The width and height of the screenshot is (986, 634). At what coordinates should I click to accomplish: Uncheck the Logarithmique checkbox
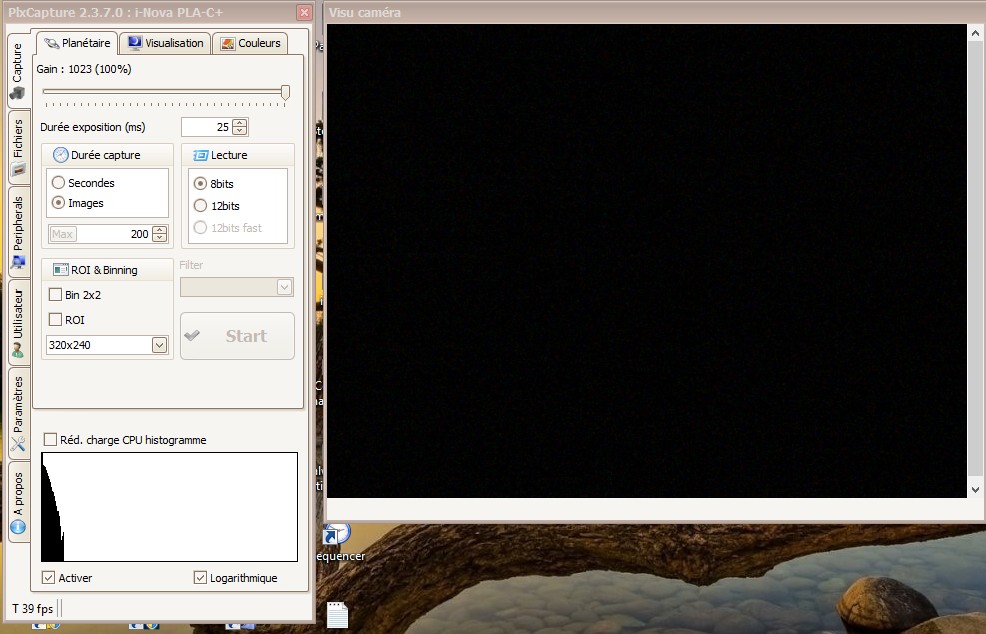point(200,577)
